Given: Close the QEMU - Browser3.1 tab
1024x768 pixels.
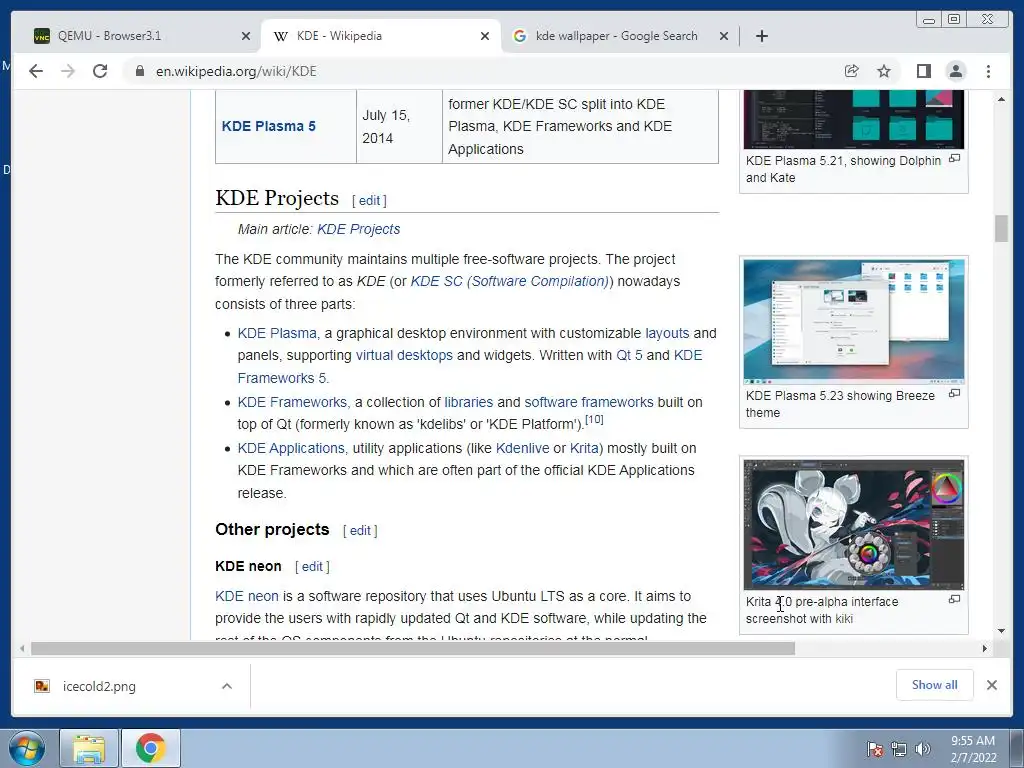Looking at the screenshot, I should pos(246,36).
